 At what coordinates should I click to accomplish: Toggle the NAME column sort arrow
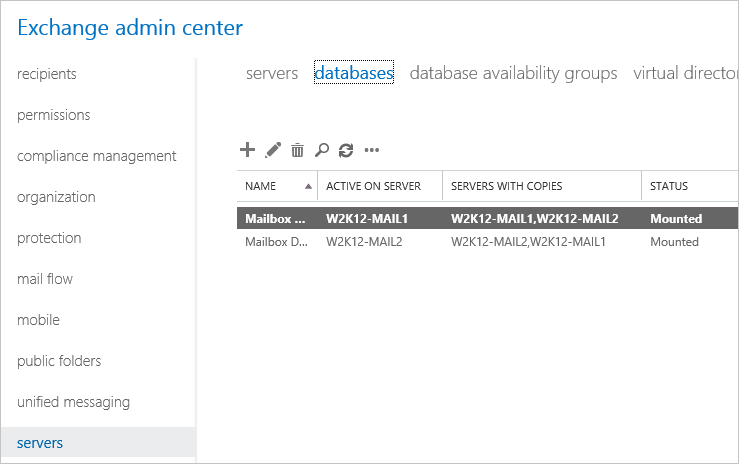click(308, 186)
